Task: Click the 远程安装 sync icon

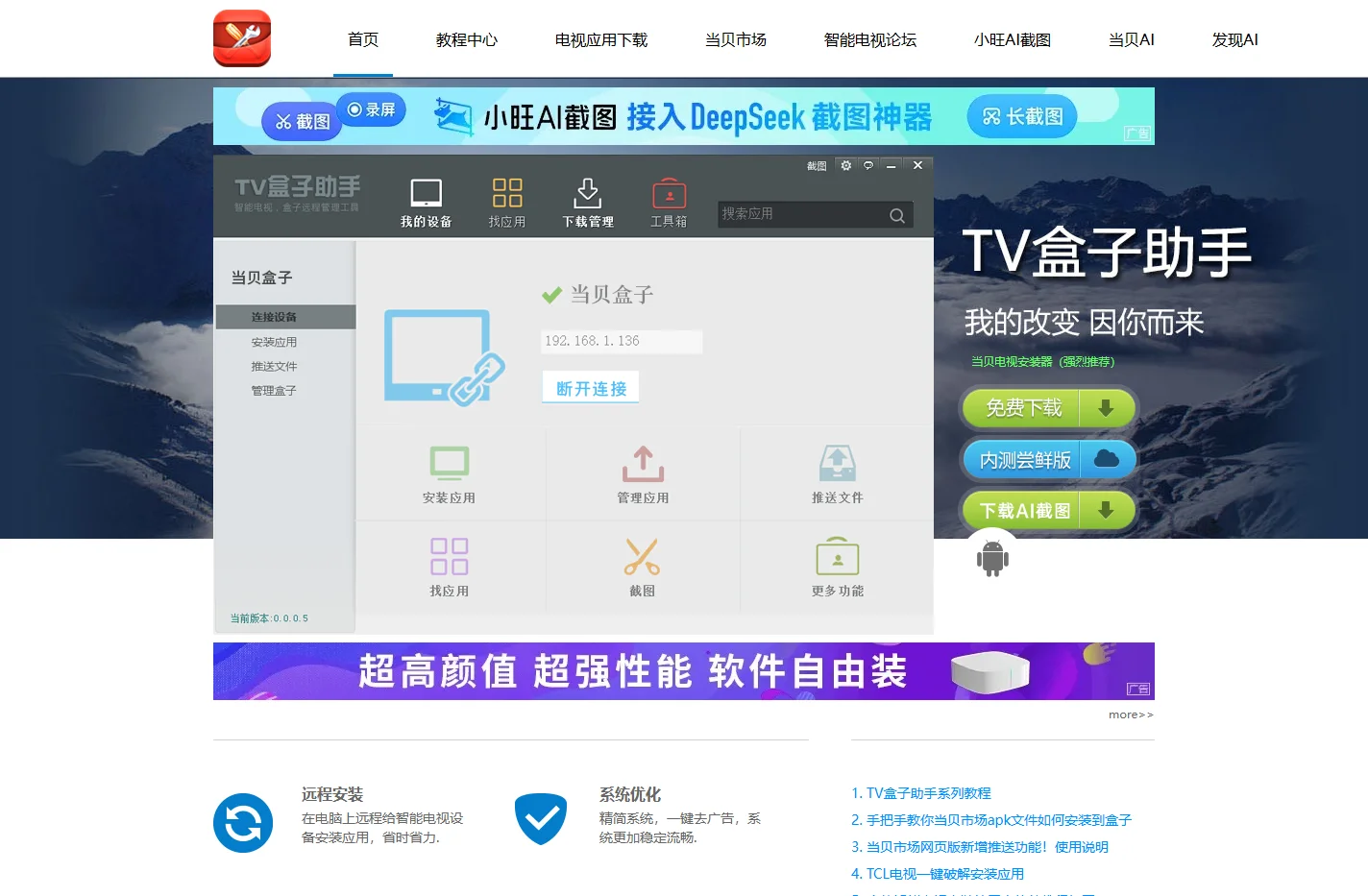Action: pyautogui.click(x=243, y=823)
